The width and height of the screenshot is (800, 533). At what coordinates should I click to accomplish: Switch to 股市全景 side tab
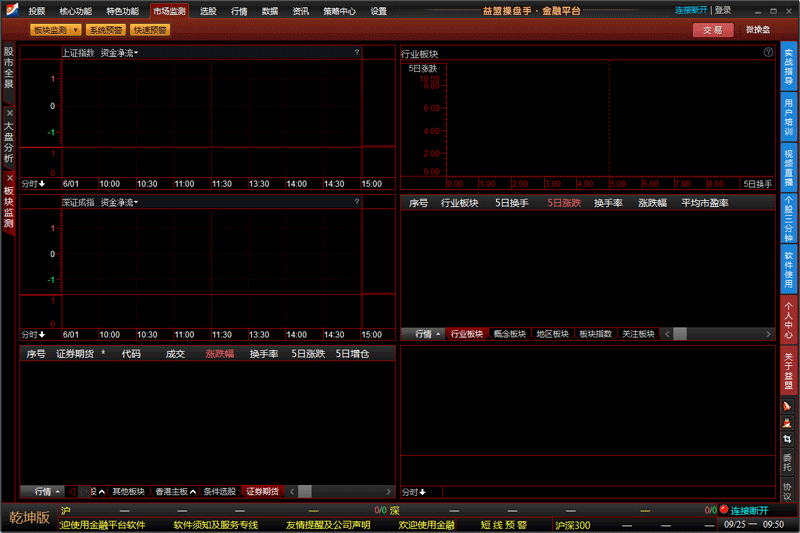(x=9, y=68)
